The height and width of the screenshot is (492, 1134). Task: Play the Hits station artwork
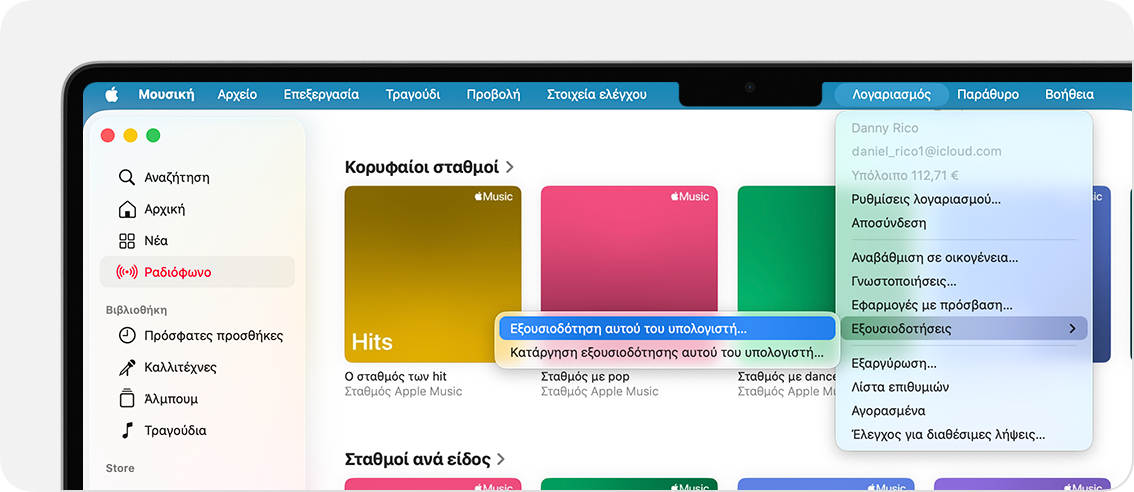[432, 274]
